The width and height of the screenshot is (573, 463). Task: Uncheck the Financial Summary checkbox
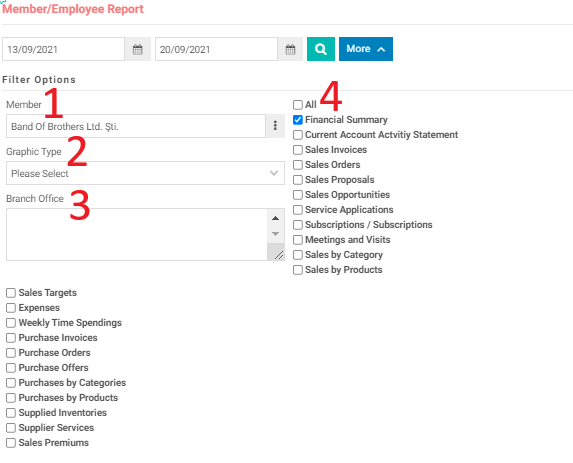coord(298,120)
